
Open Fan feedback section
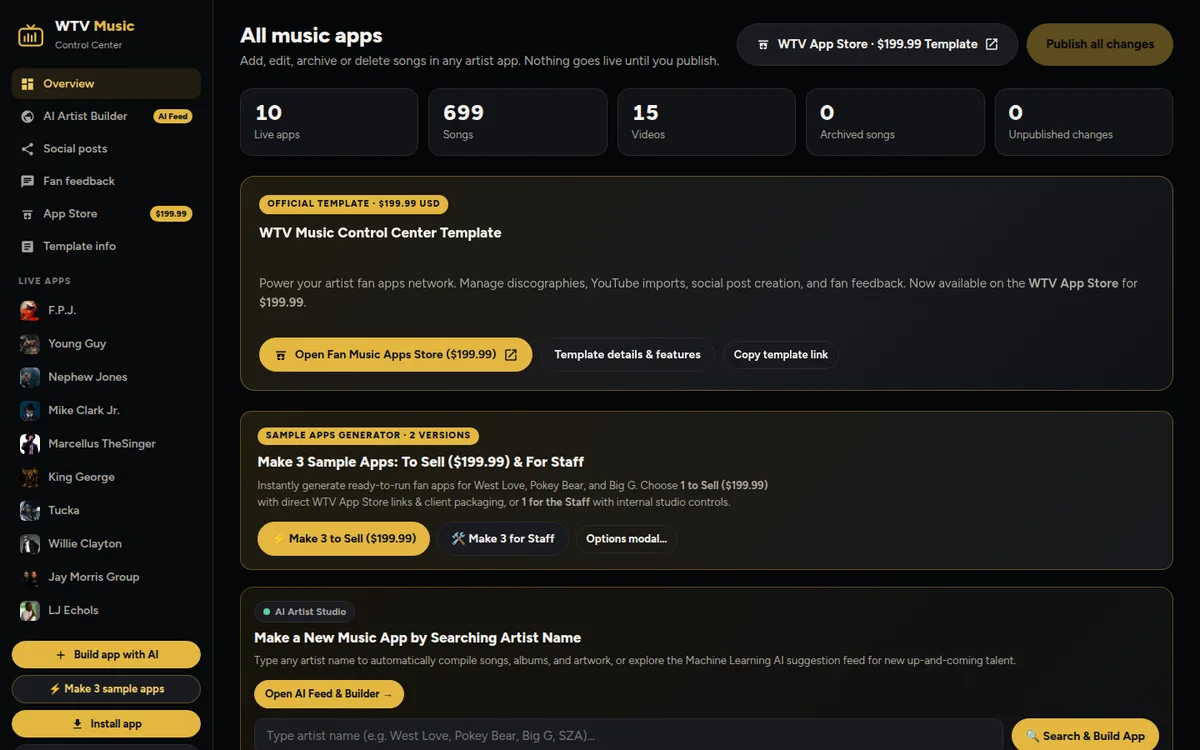[106, 181]
